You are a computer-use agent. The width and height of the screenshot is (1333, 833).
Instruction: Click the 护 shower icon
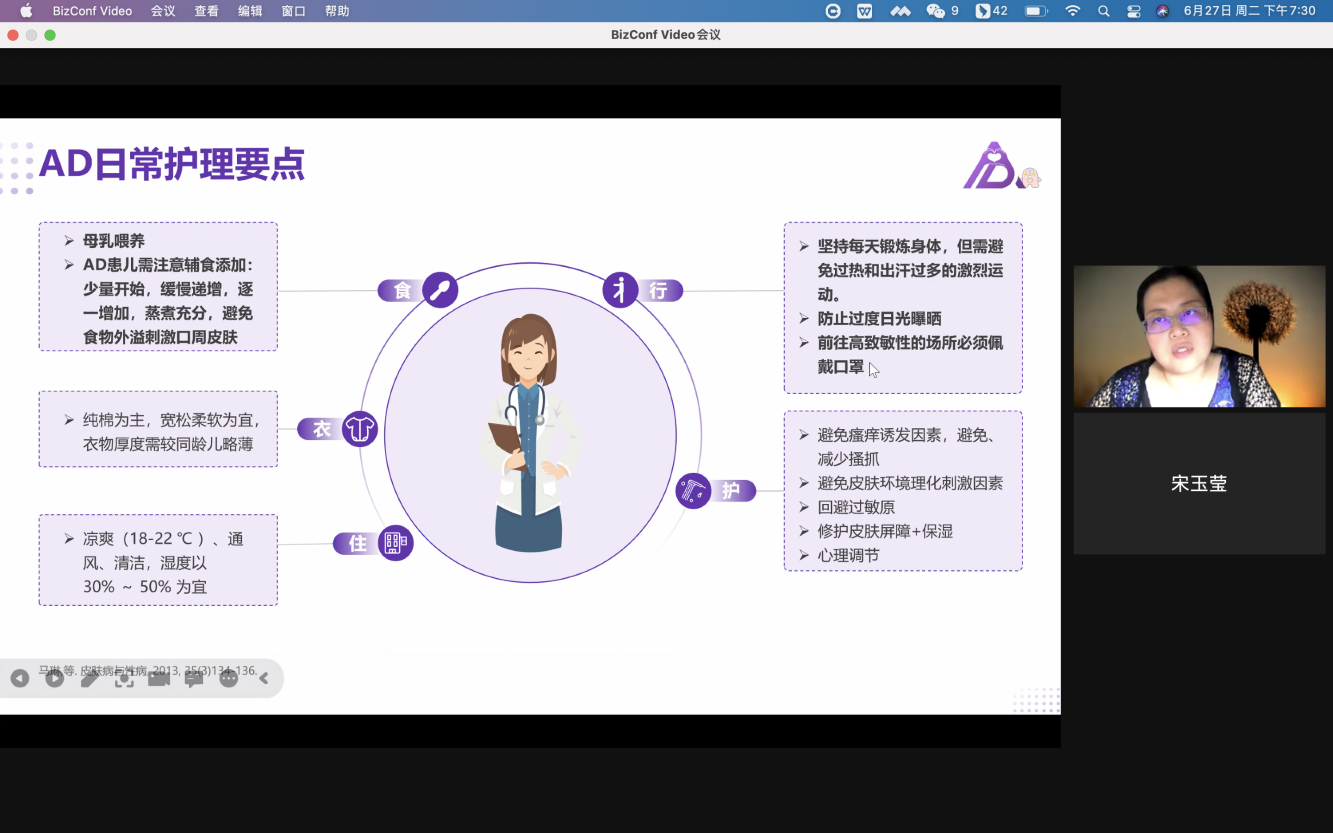[692, 491]
